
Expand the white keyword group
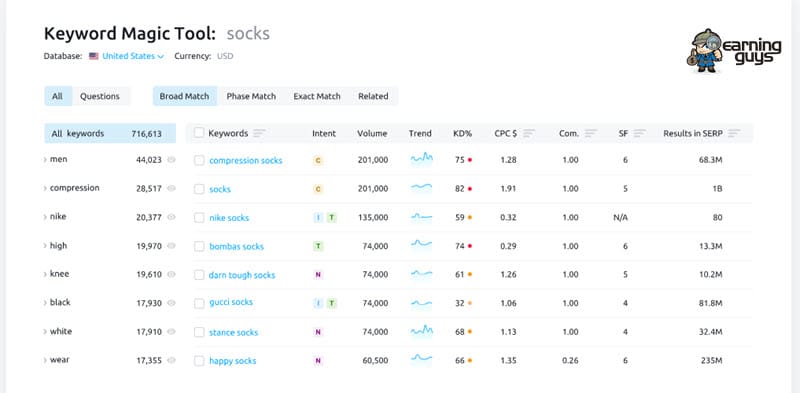pyautogui.click(x=45, y=332)
